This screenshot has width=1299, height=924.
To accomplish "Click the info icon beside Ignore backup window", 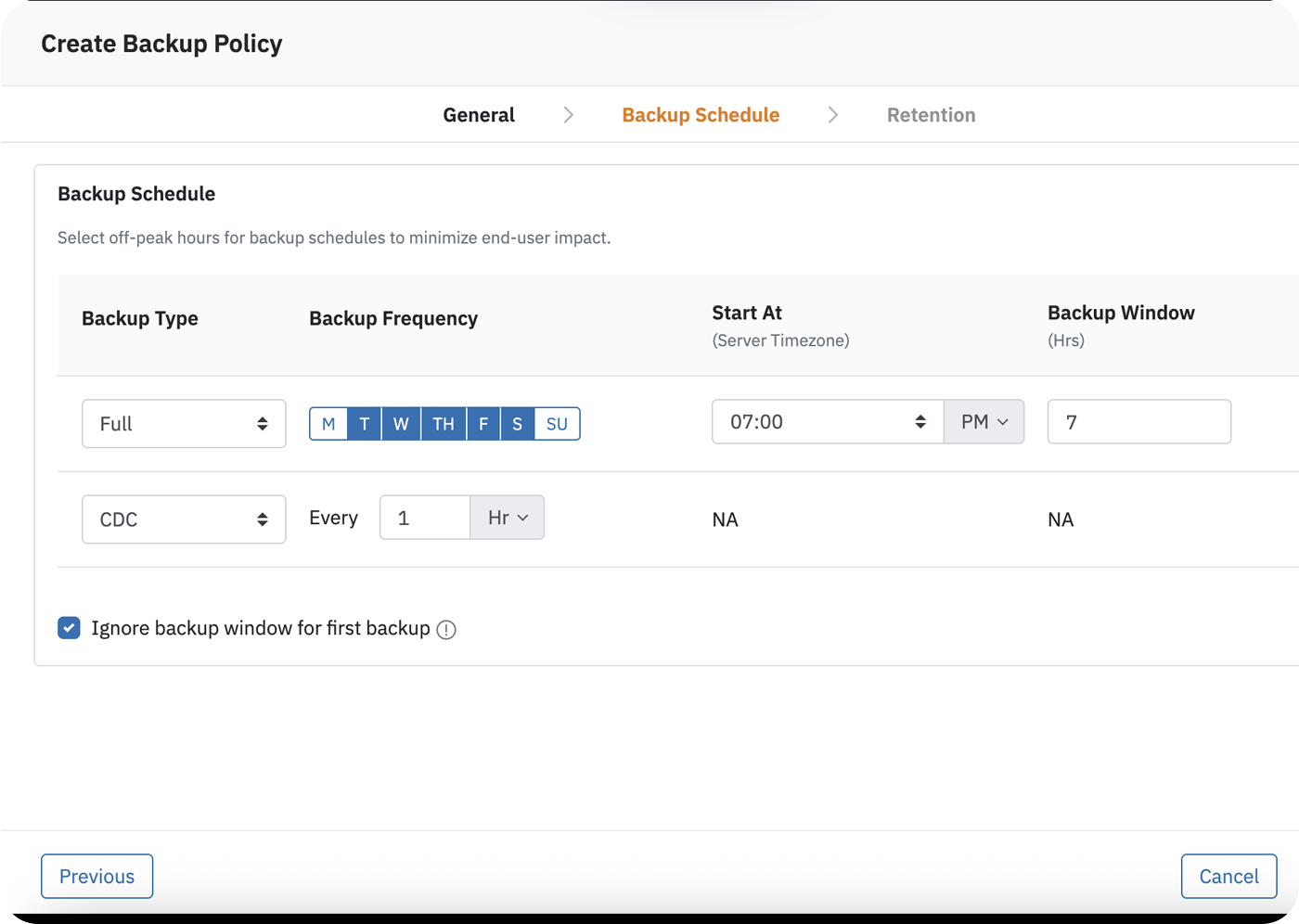I will coord(446,630).
